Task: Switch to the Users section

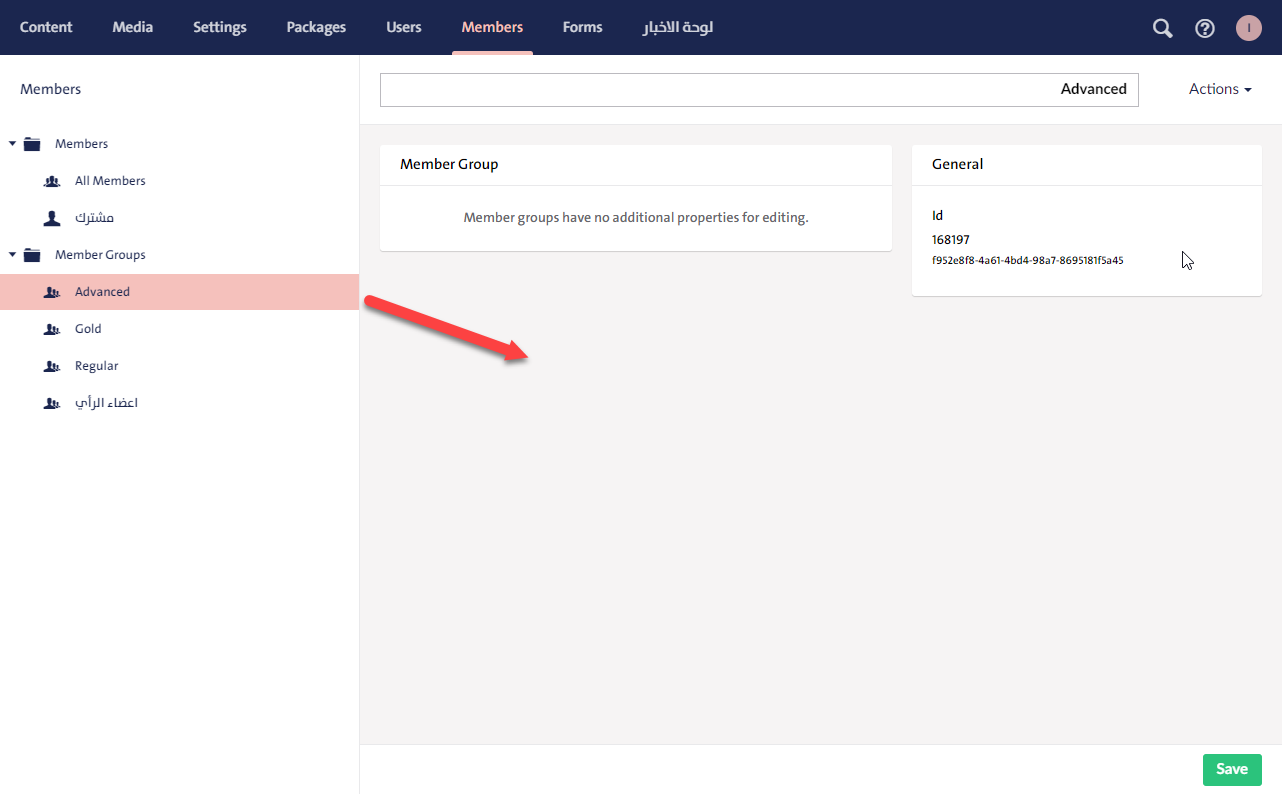Action: [x=404, y=27]
